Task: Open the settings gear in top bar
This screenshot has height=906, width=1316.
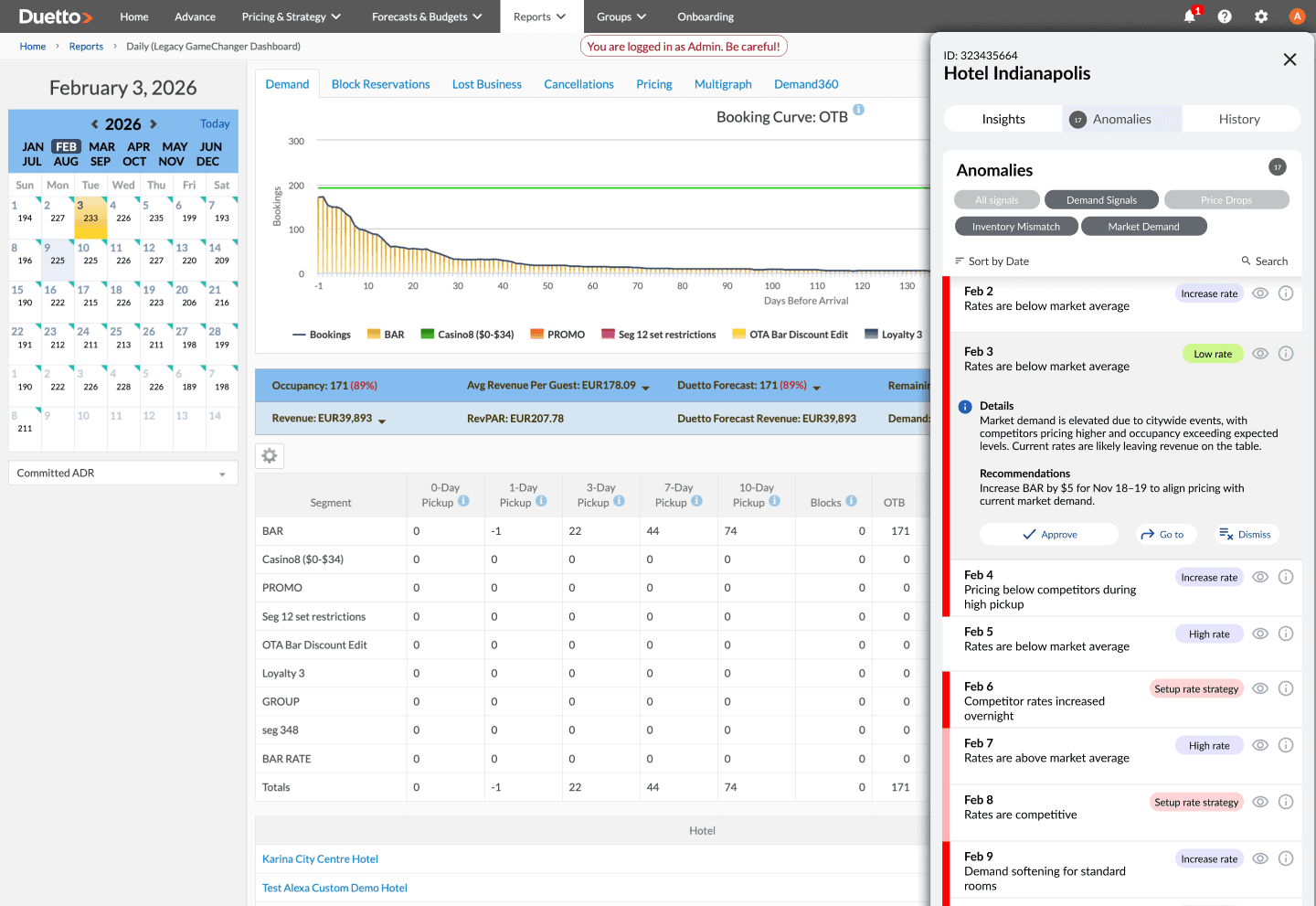Action: pos(1261,16)
